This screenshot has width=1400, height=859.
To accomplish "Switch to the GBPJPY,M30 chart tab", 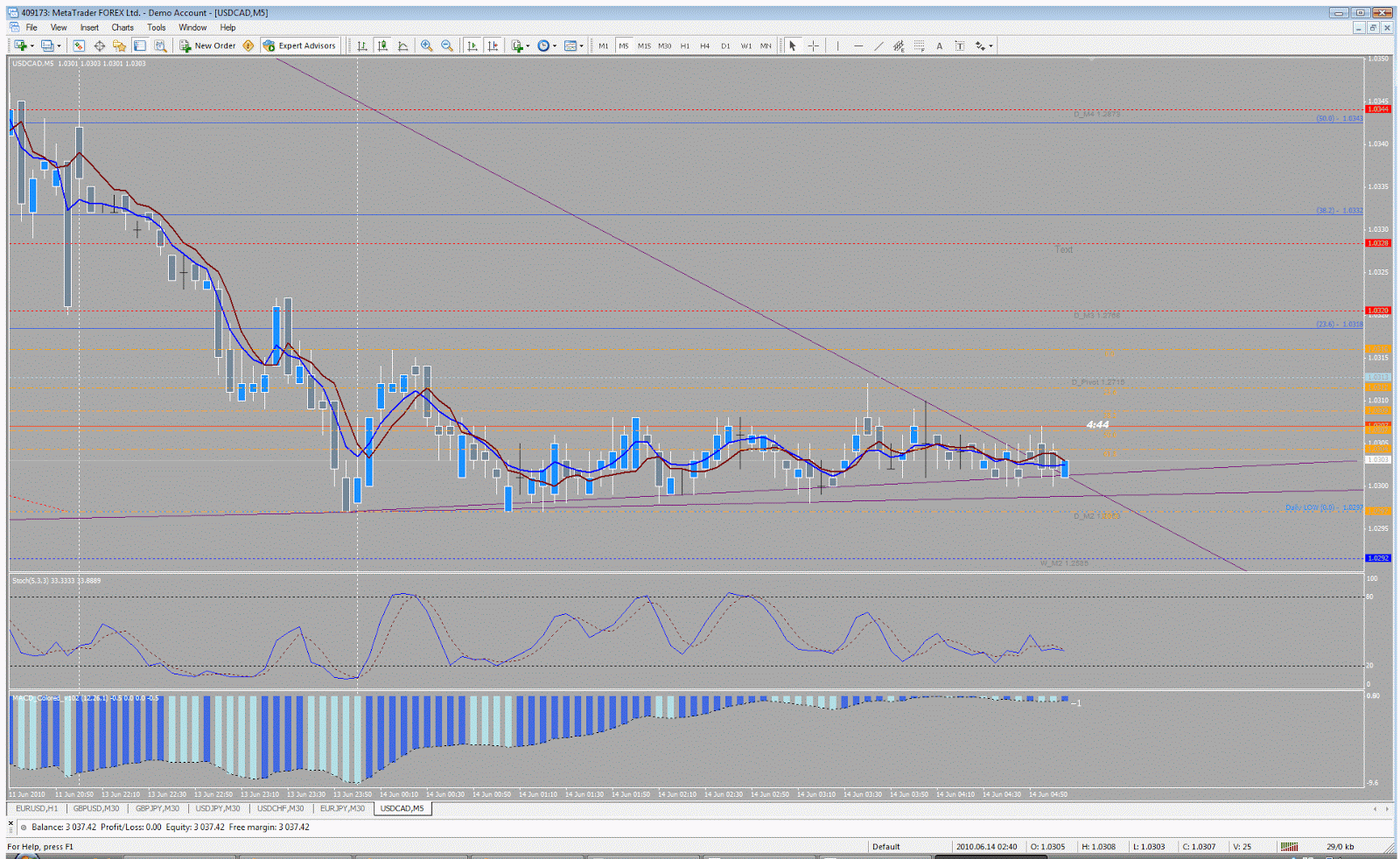I will coord(157,808).
